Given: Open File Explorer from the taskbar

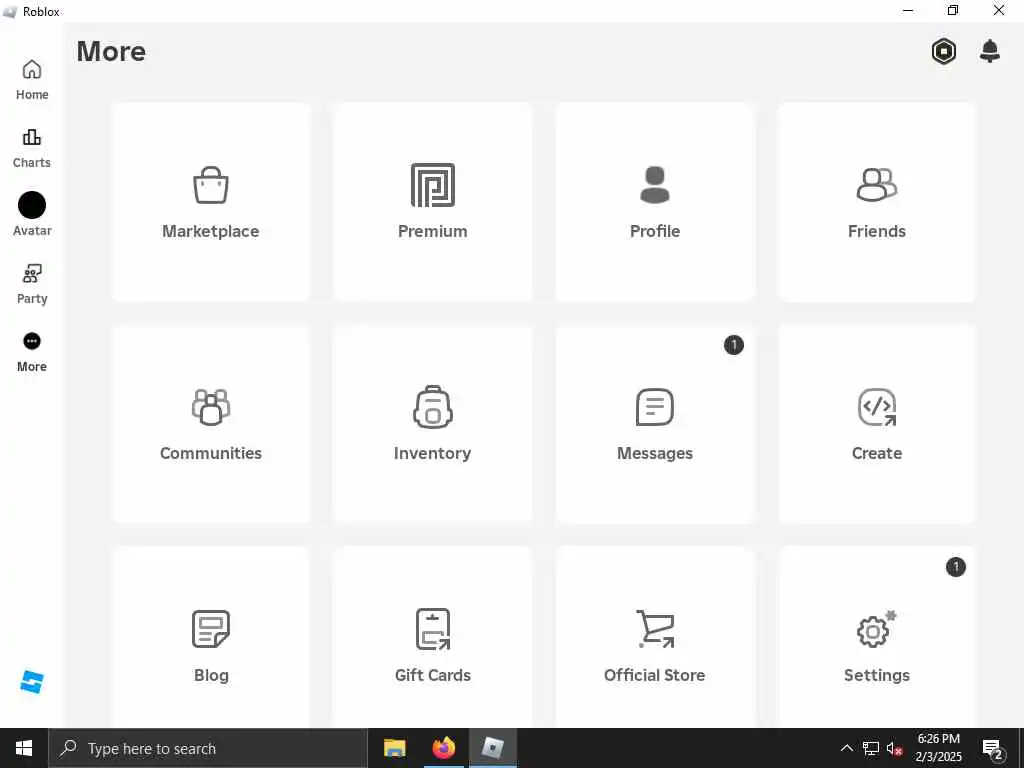Looking at the screenshot, I should tap(394, 748).
